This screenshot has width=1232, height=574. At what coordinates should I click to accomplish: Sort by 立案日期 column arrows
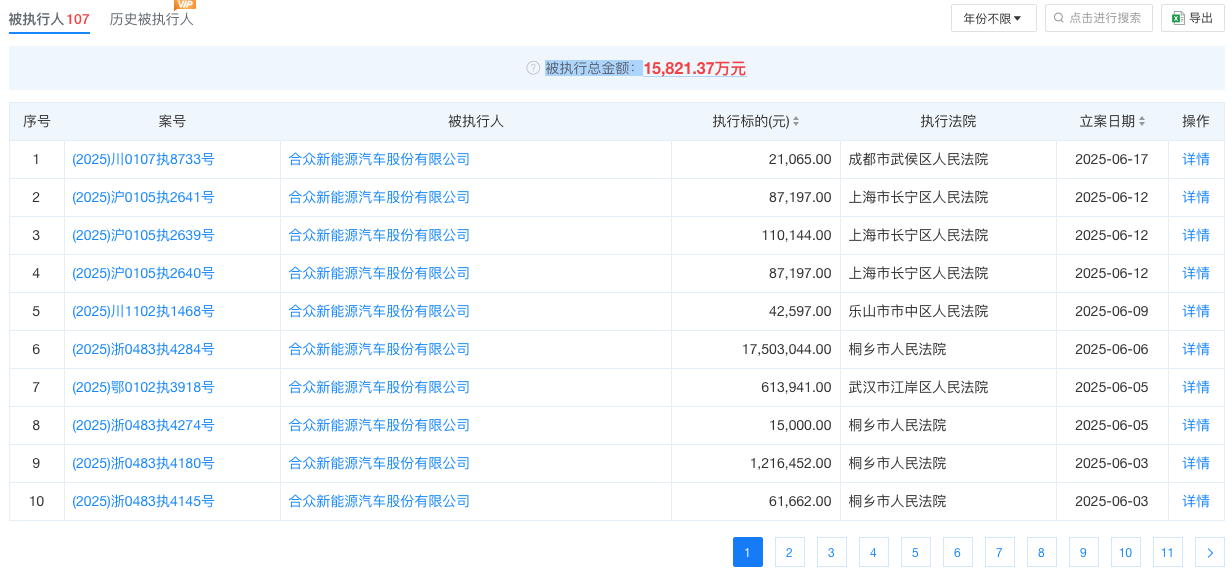click(x=1142, y=122)
